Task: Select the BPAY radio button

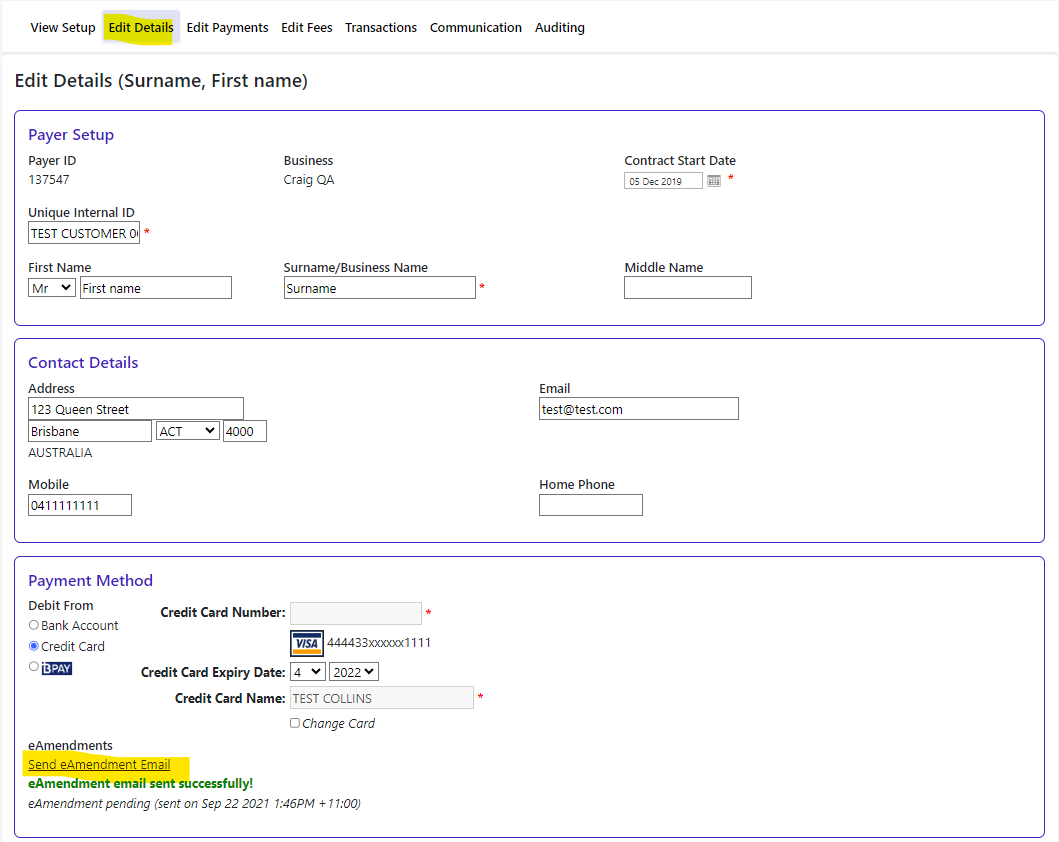Action: [34, 667]
